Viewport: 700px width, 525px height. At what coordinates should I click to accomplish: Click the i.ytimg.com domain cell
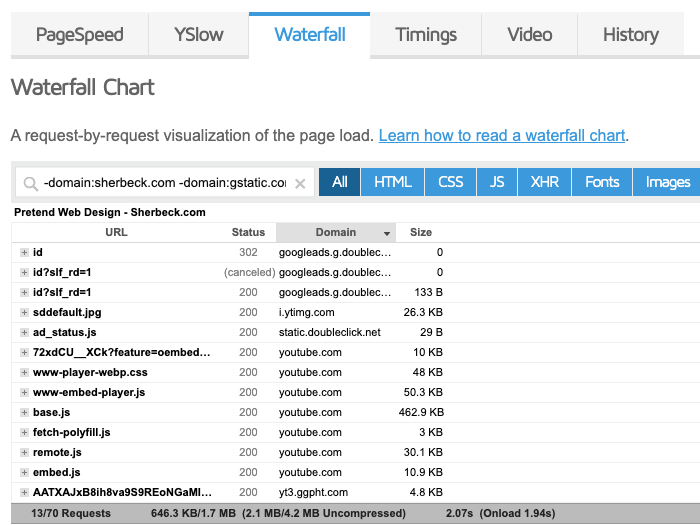307,312
